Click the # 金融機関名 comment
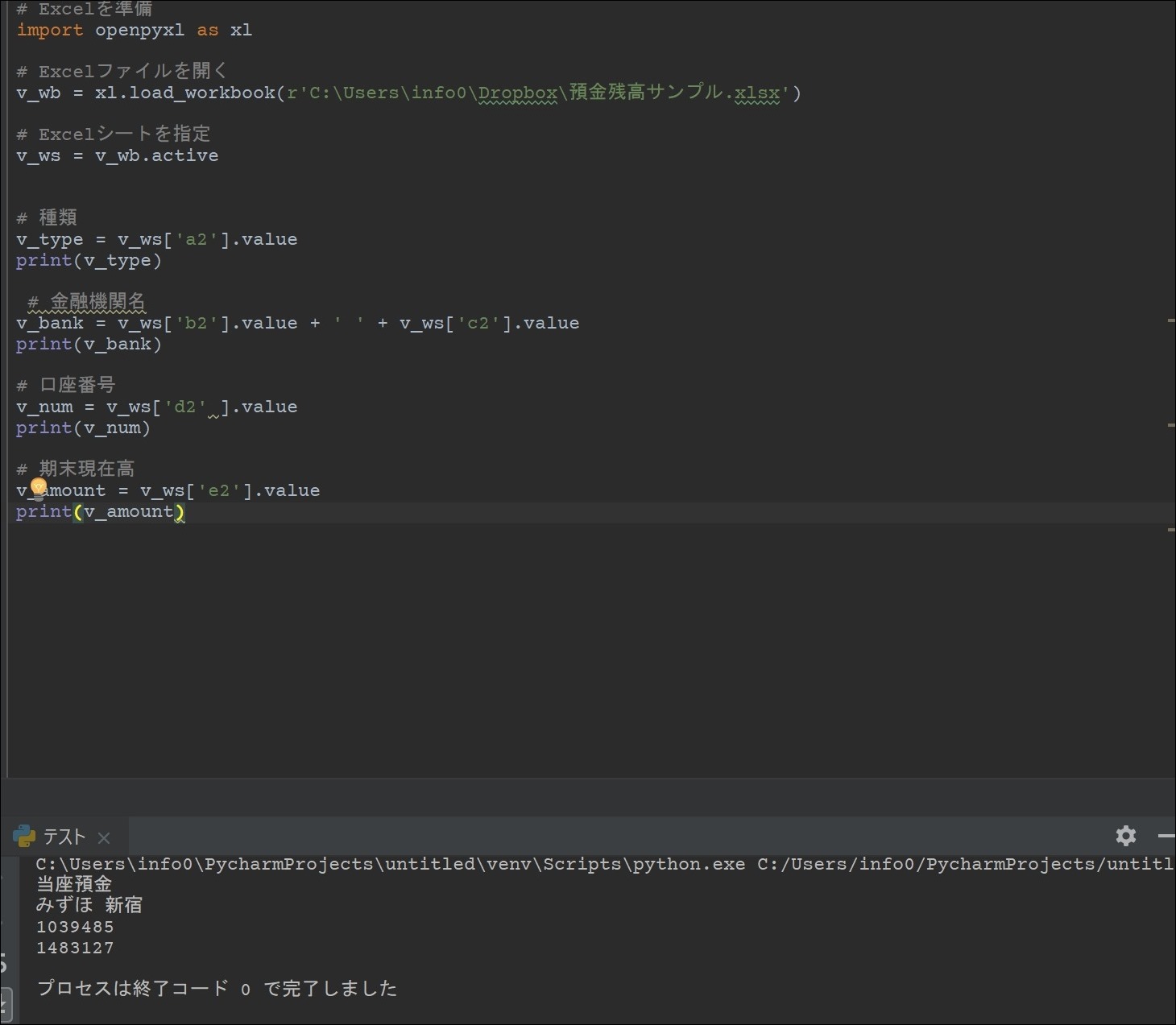Screen dimensions: 1176x1025 click(86, 302)
